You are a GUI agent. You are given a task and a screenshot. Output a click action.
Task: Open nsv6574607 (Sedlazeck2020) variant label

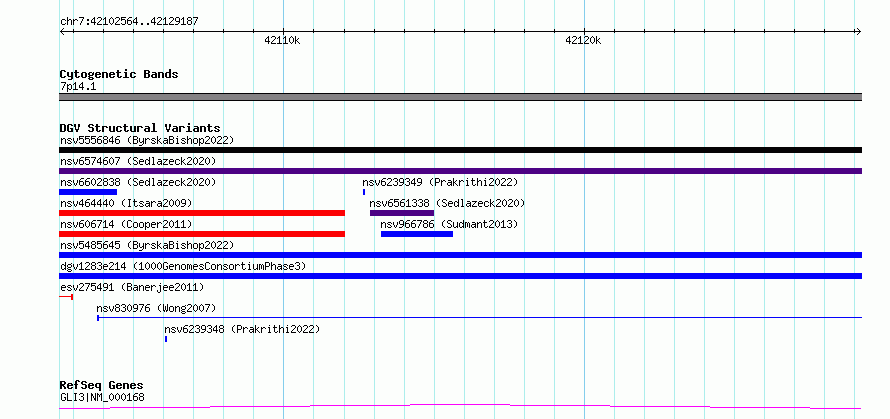coord(138,161)
